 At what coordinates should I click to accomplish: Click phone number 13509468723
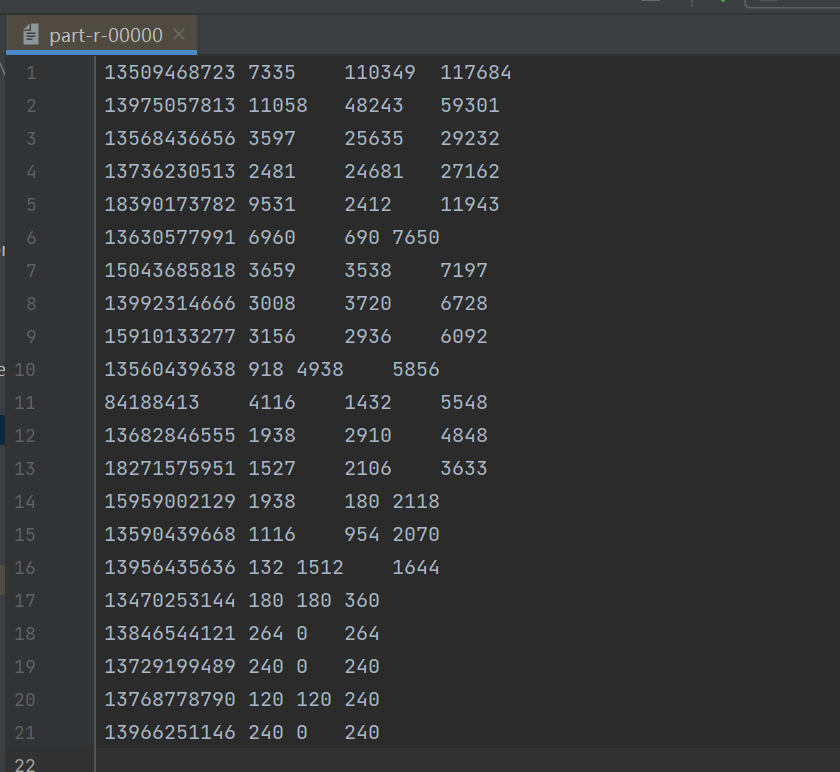(x=169, y=72)
